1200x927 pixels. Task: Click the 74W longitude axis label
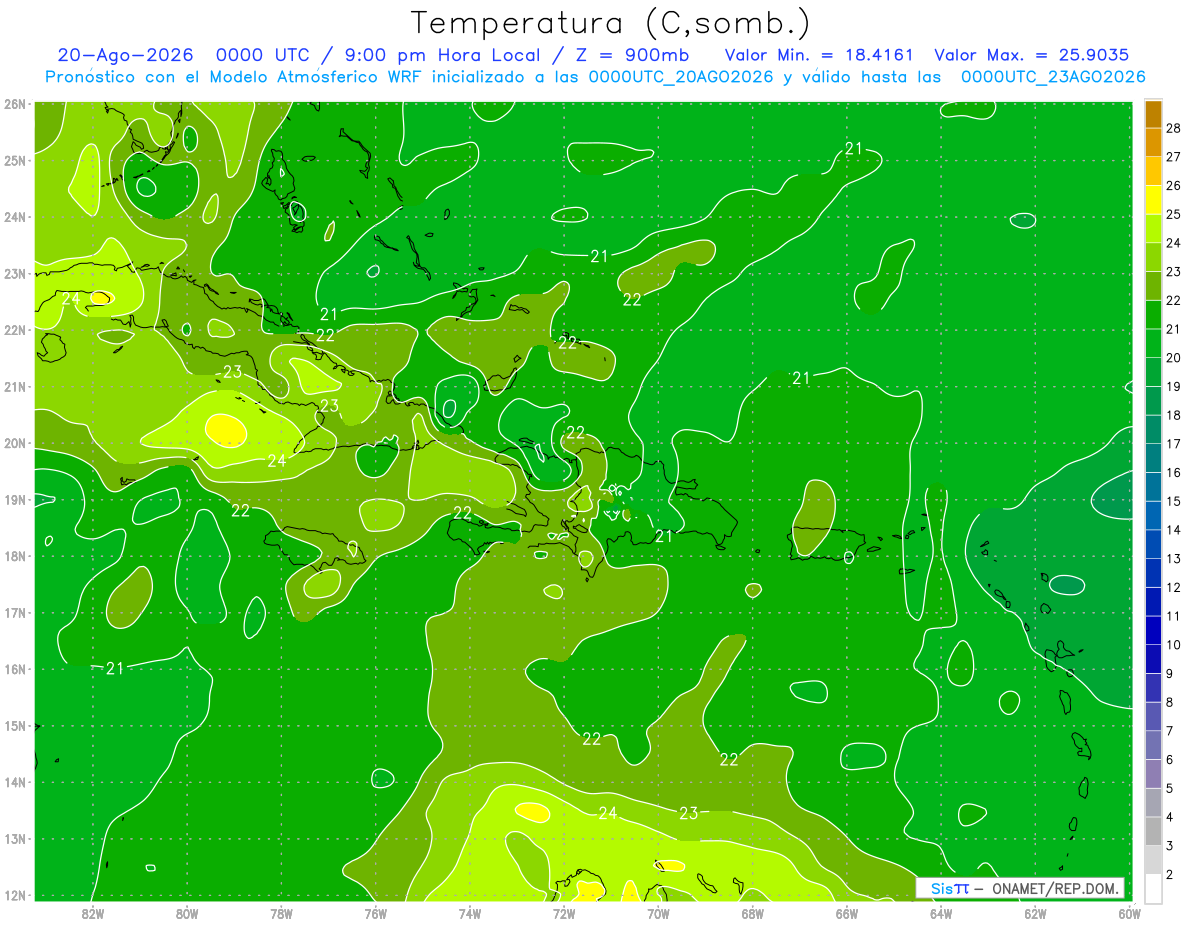(470, 913)
